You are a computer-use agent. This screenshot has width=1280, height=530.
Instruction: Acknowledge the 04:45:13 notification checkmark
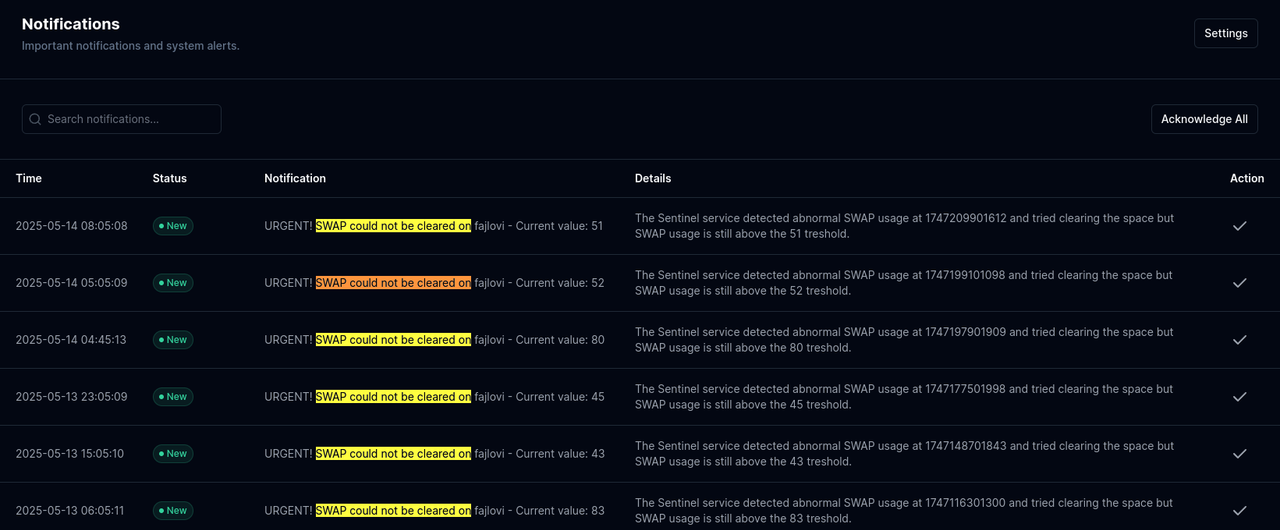coord(1239,340)
